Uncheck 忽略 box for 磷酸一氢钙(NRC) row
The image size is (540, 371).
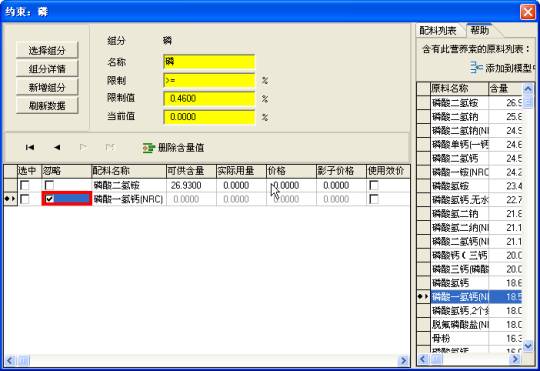coord(50,199)
